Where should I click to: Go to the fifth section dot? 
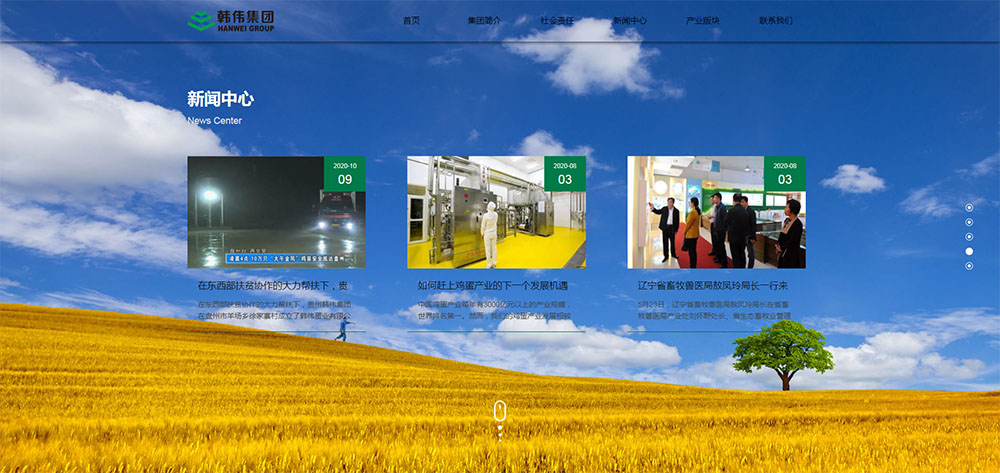(x=969, y=266)
